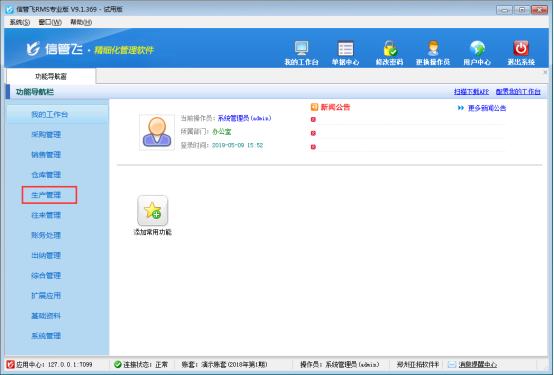Click 退出系统 red power icon
The width and height of the screenshot is (554, 375).
521,48
